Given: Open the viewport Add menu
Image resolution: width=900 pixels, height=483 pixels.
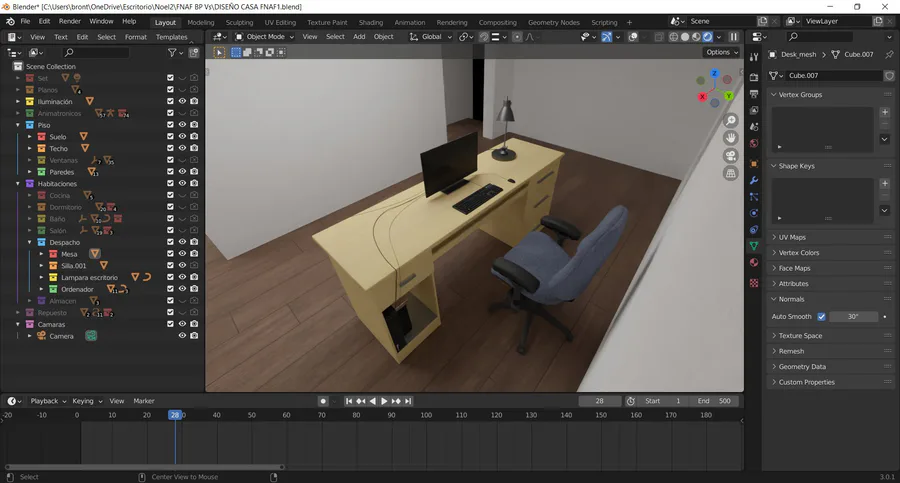Looking at the screenshot, I should click(x=359, y=37).
